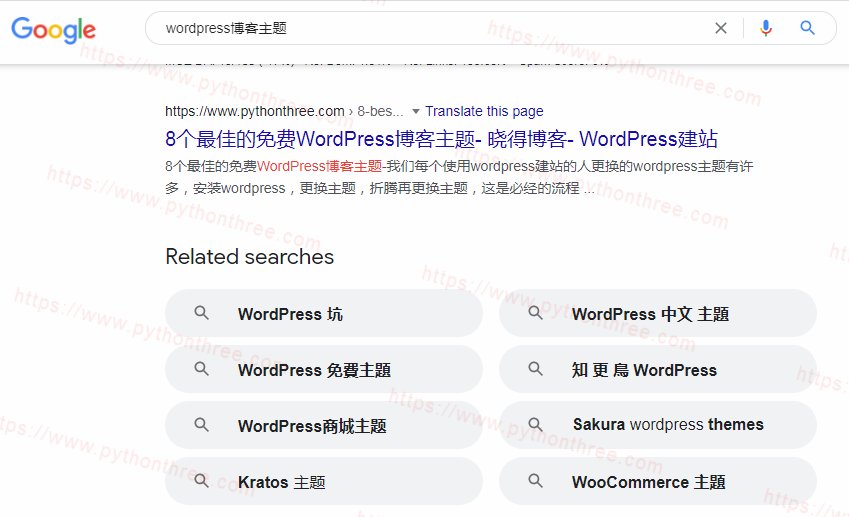Click the https://www.pythonthree.com result URL

pyautogui.click(x=255, y=112)
